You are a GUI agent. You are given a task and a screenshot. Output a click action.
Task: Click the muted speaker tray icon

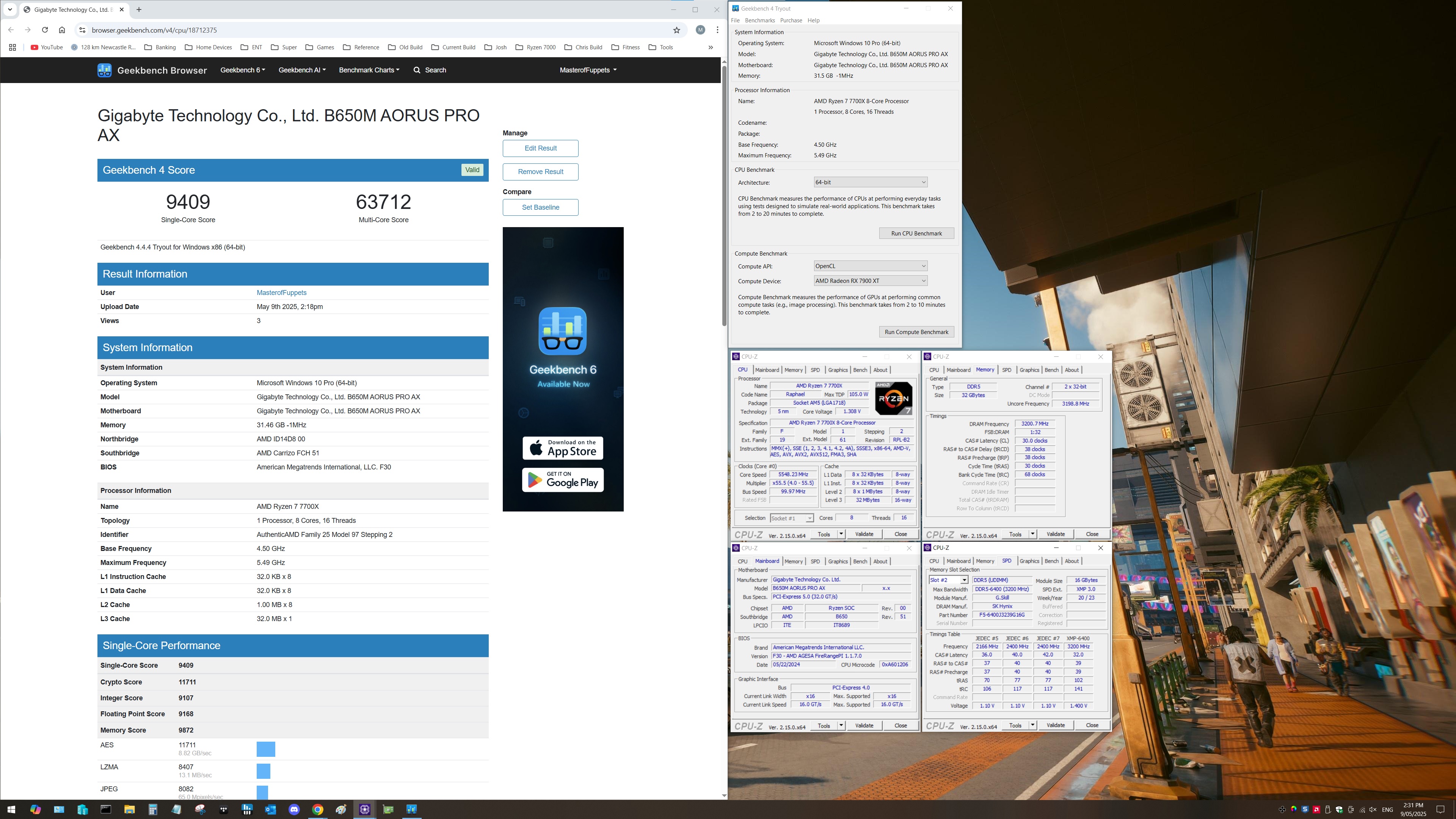1373,810
